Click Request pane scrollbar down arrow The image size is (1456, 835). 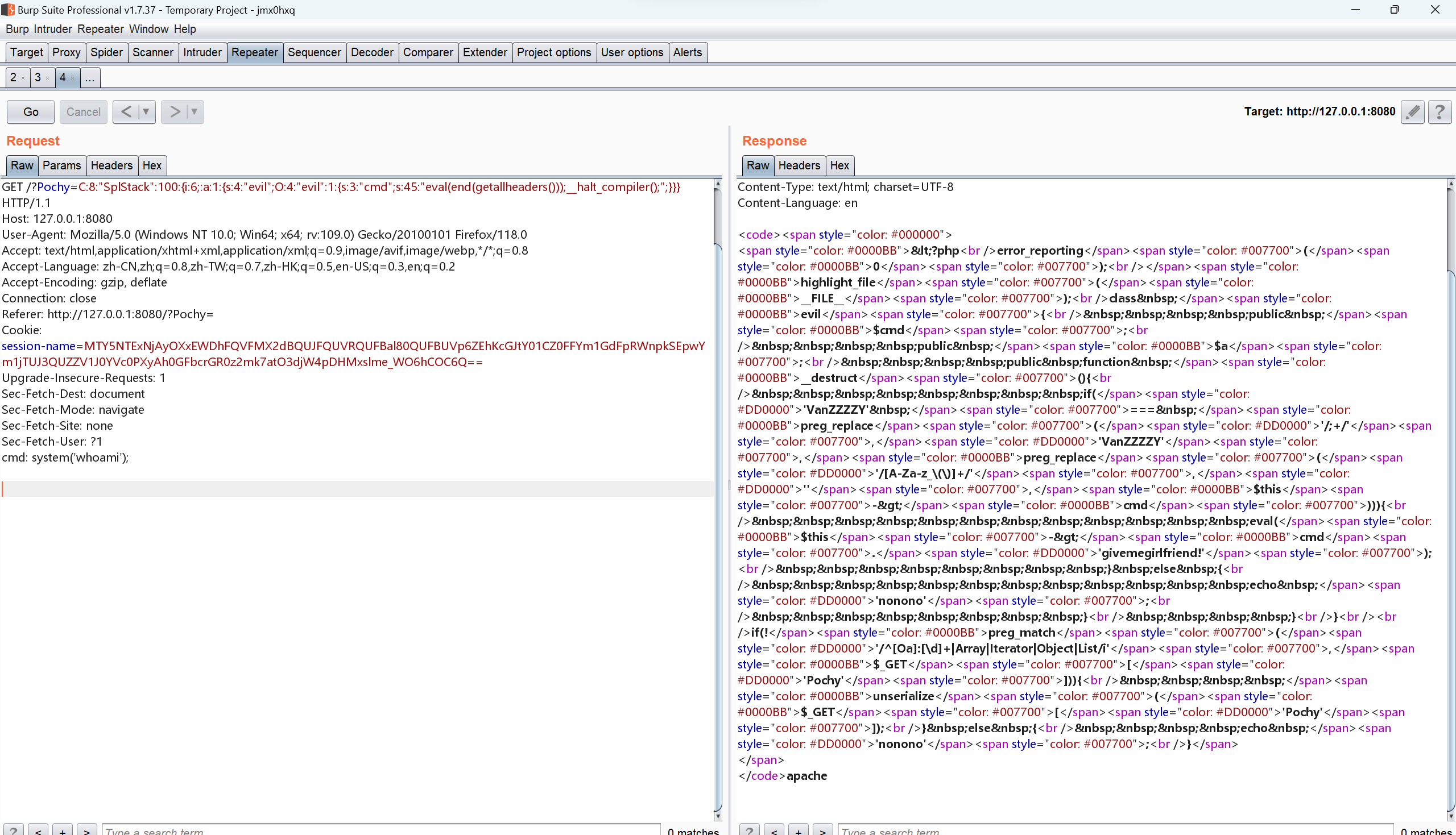pos(718,816)
